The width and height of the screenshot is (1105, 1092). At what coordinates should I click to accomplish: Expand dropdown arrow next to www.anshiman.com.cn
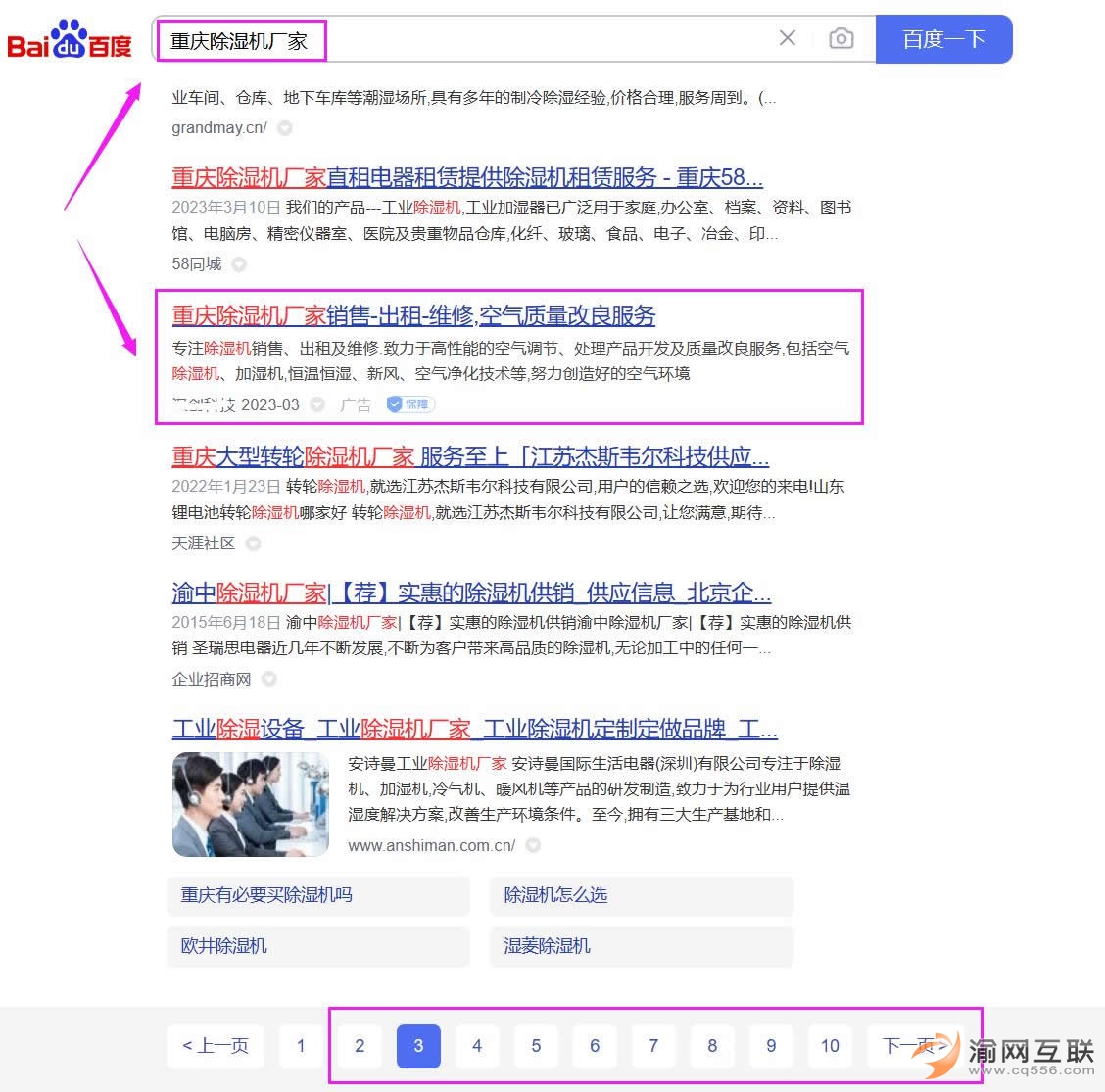(x=533, y=845)
